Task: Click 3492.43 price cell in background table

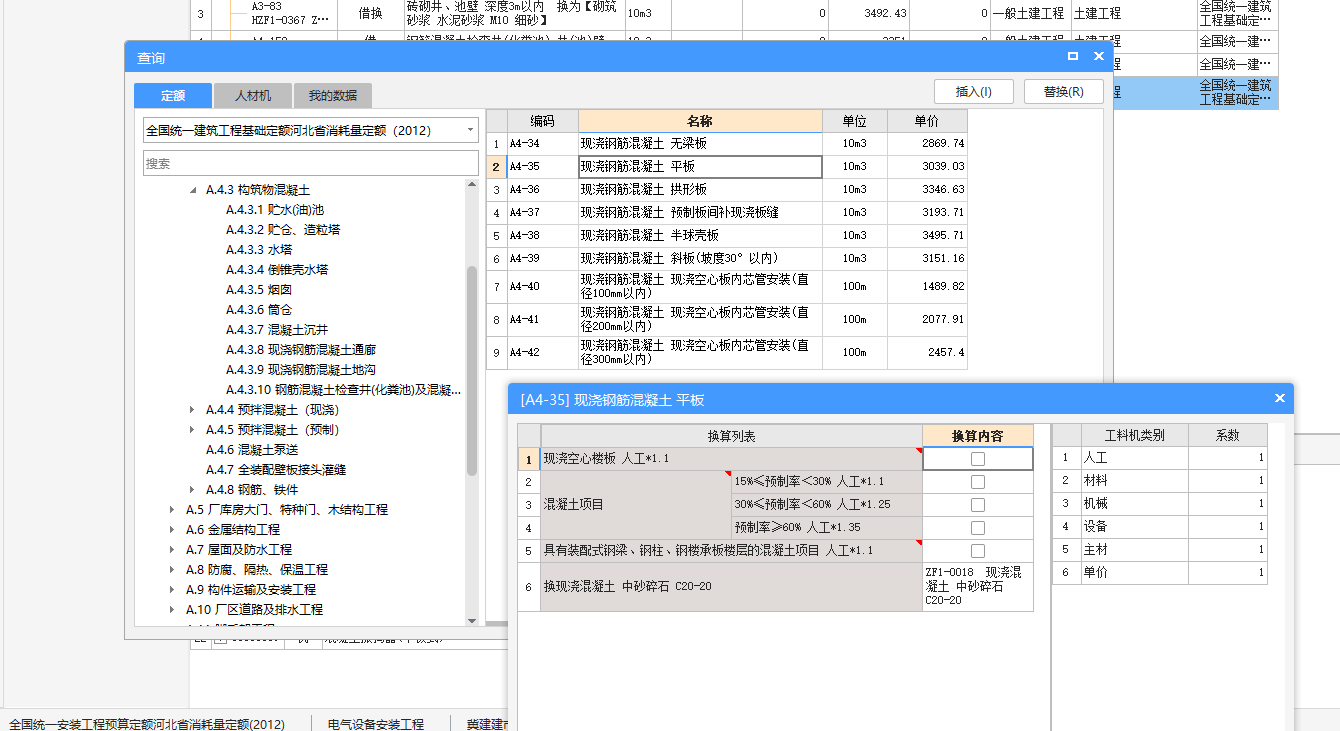Action: coord(869,14)
